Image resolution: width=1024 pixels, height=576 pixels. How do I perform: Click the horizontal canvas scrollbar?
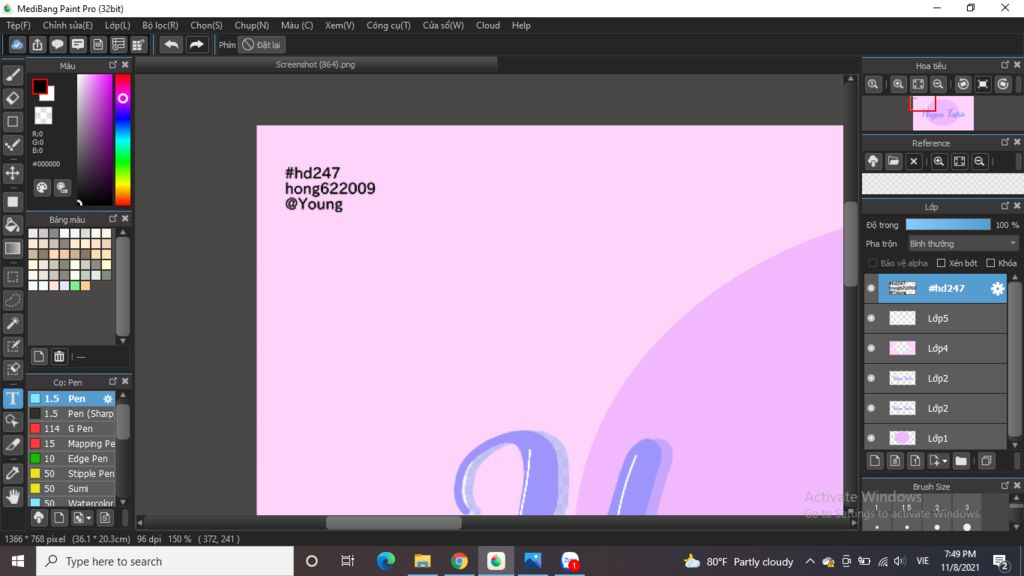click(394, 522)
